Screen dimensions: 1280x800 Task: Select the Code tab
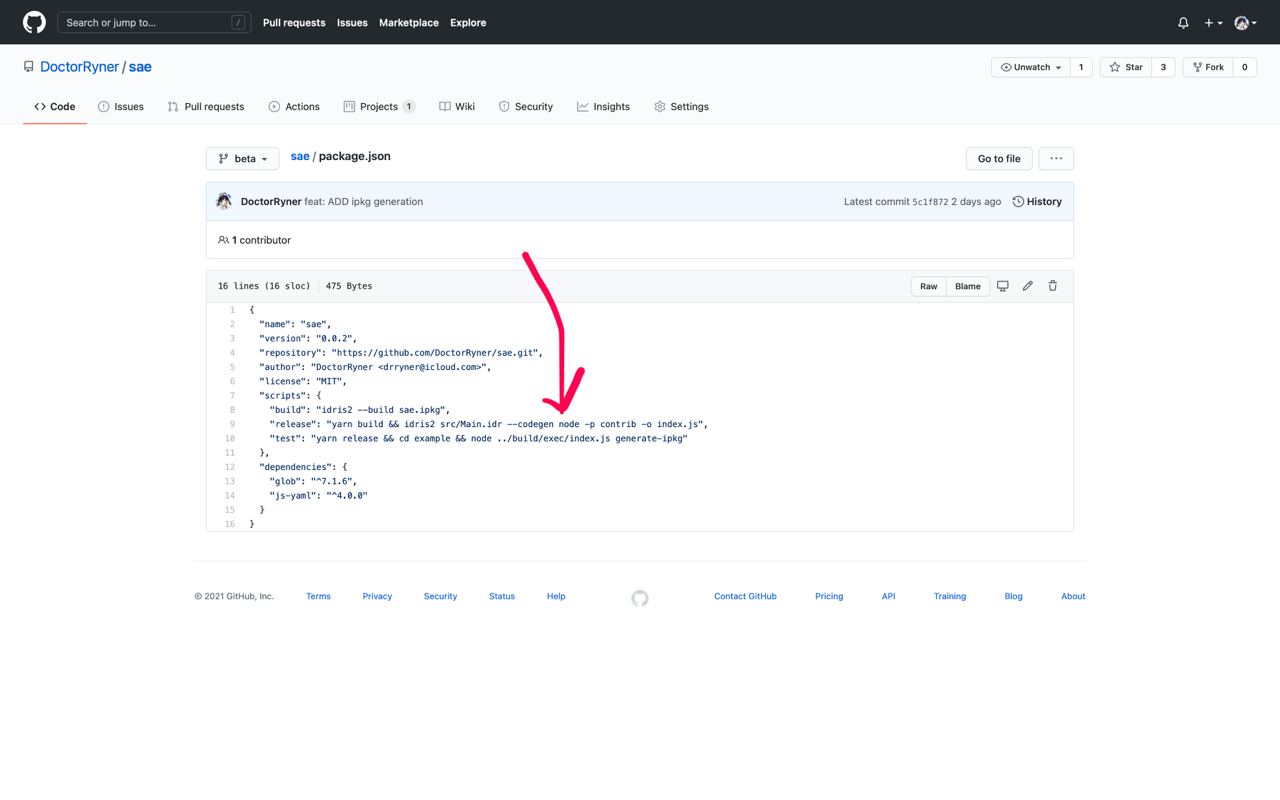pyautogui.click(x=55, y=106)
